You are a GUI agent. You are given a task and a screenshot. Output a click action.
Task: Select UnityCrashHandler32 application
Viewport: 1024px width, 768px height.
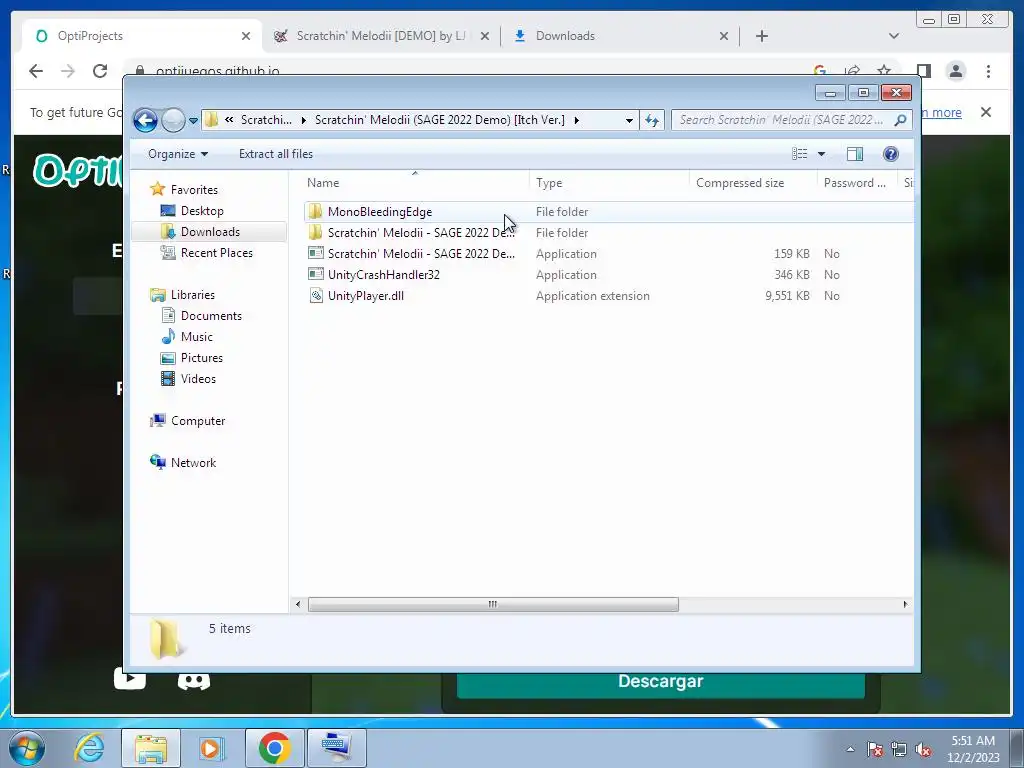607,275
